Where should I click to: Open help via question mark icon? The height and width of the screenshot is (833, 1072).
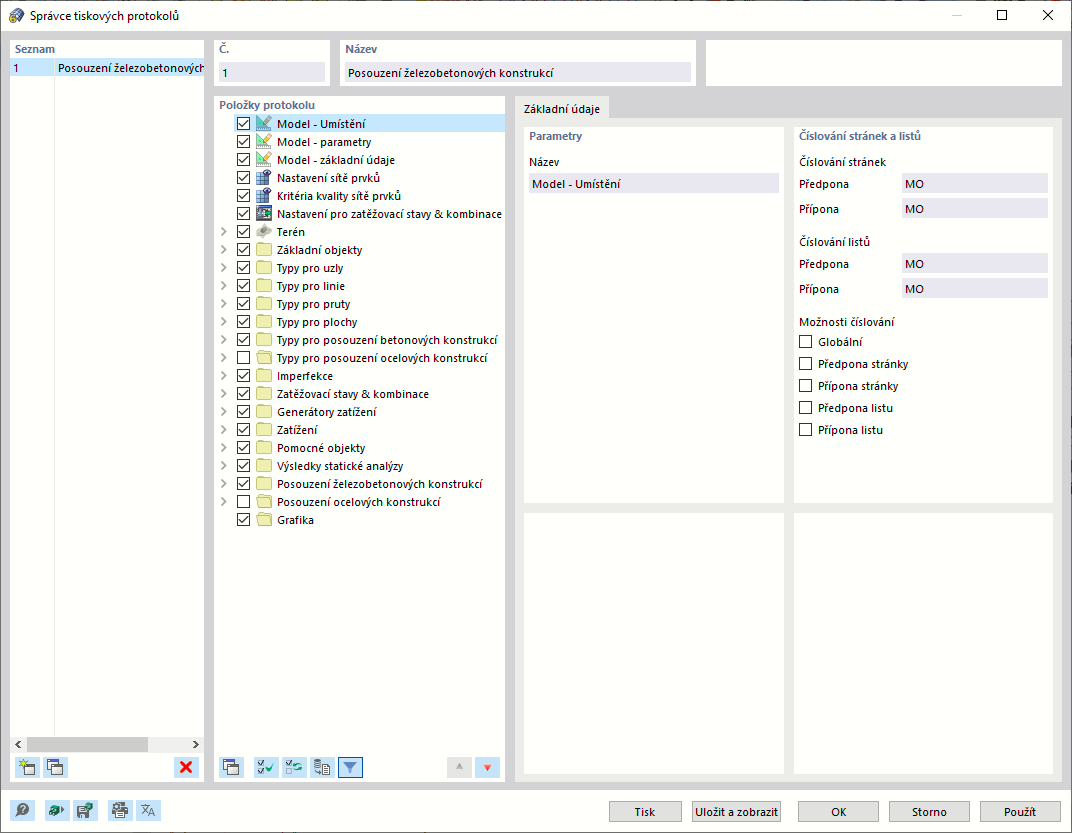23,810
